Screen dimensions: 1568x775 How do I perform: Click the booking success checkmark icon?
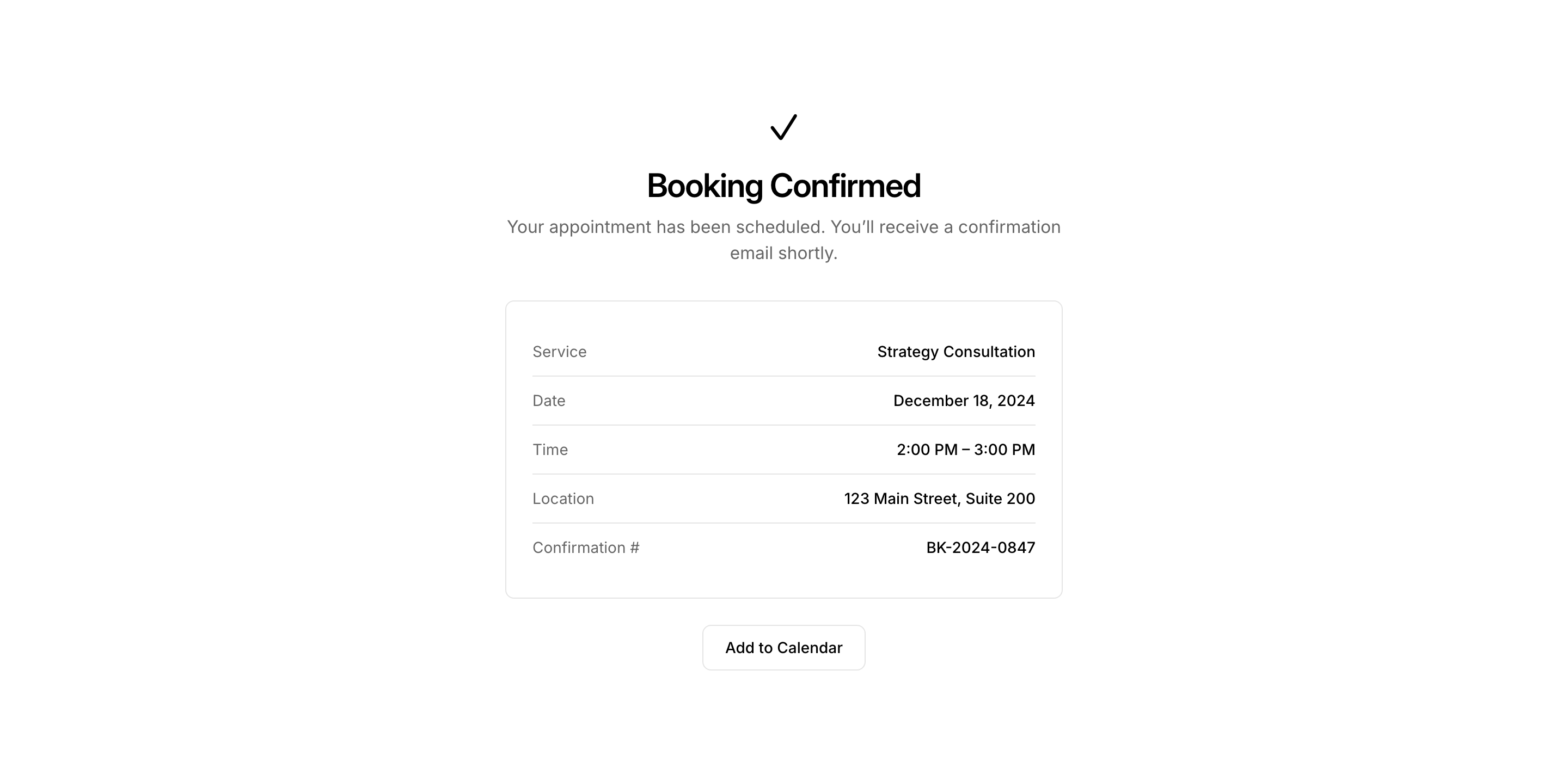pyautogui.click(x=783, y=127)
